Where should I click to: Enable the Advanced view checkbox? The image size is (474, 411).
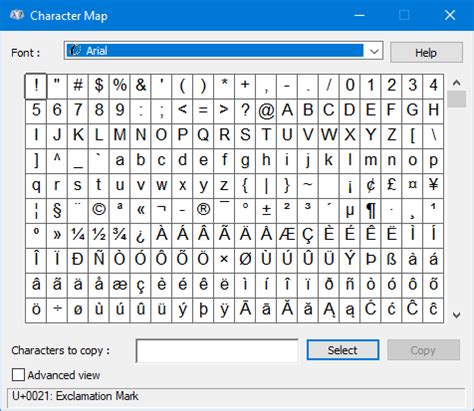18,375
